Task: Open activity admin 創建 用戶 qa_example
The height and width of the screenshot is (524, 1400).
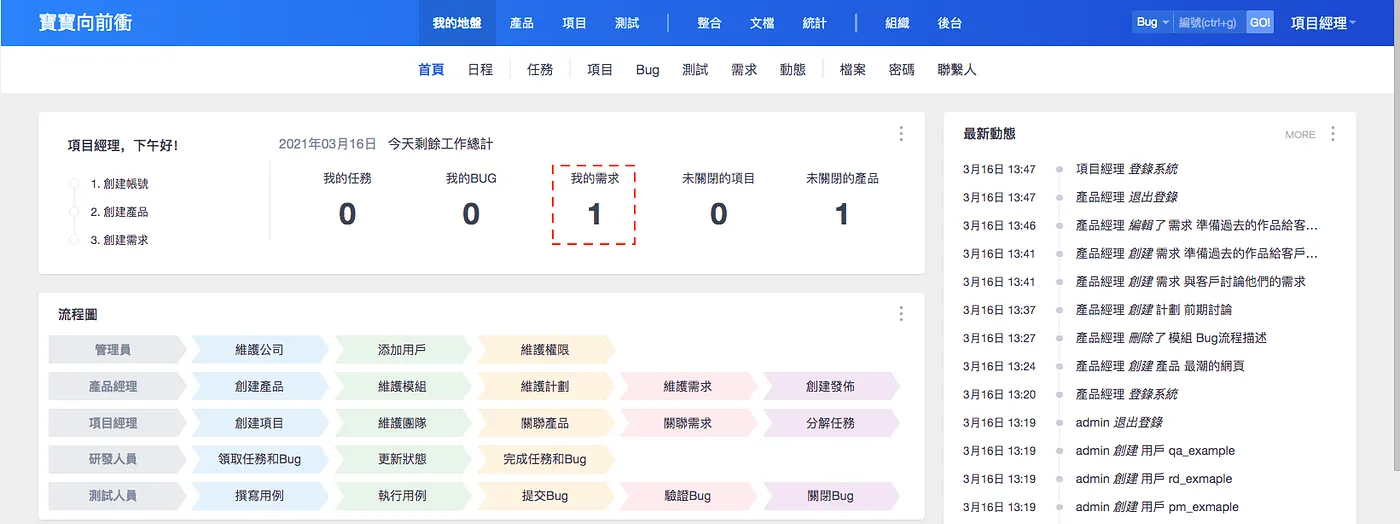Action: [x=1155, y=451]
